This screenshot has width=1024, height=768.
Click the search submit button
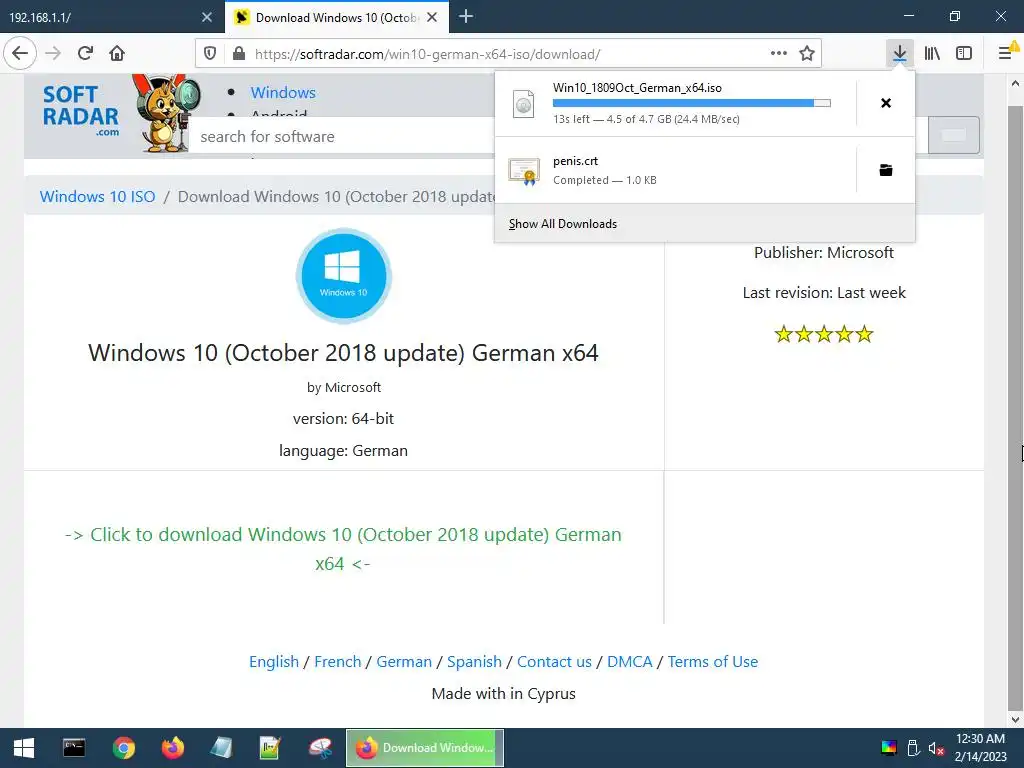[x=953, y=135]
